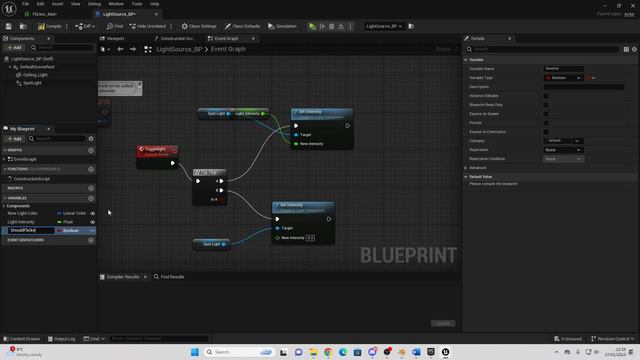The width and height of the screenshot is (640, 360).
Task: Click the Stop button in toolbar
Action: pos(331,26)
